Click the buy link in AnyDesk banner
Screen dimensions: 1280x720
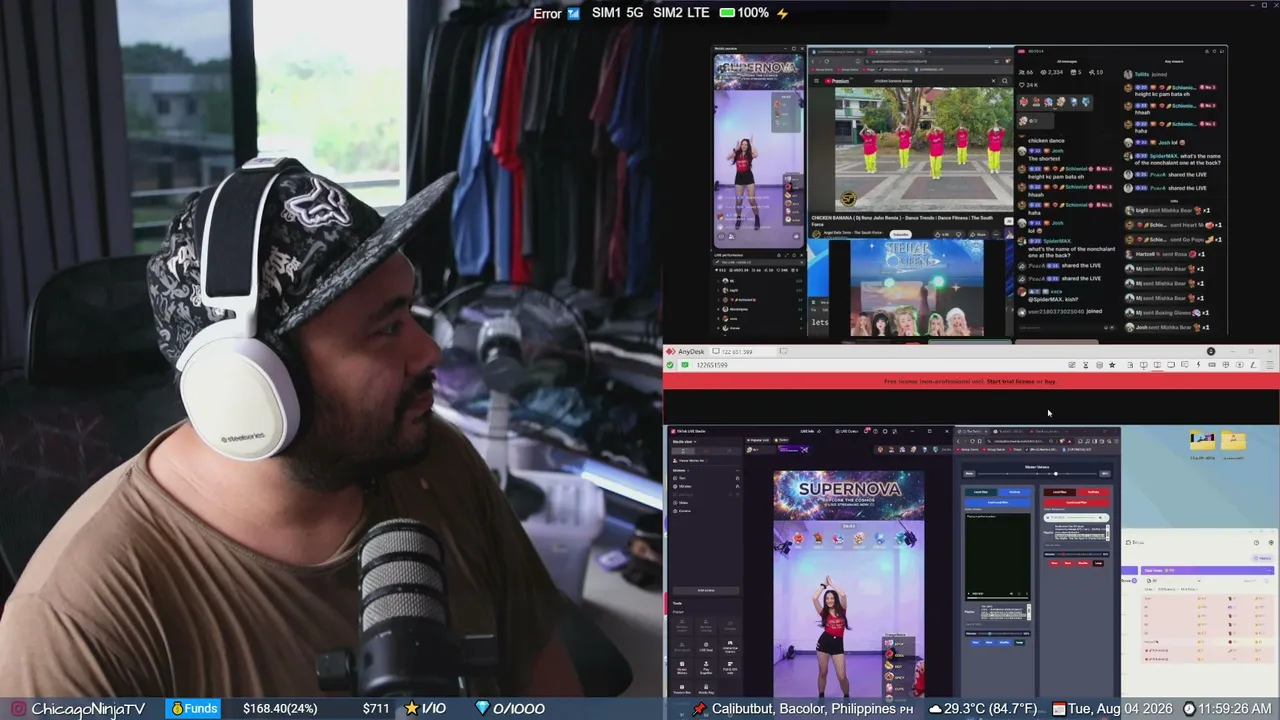1050,381
